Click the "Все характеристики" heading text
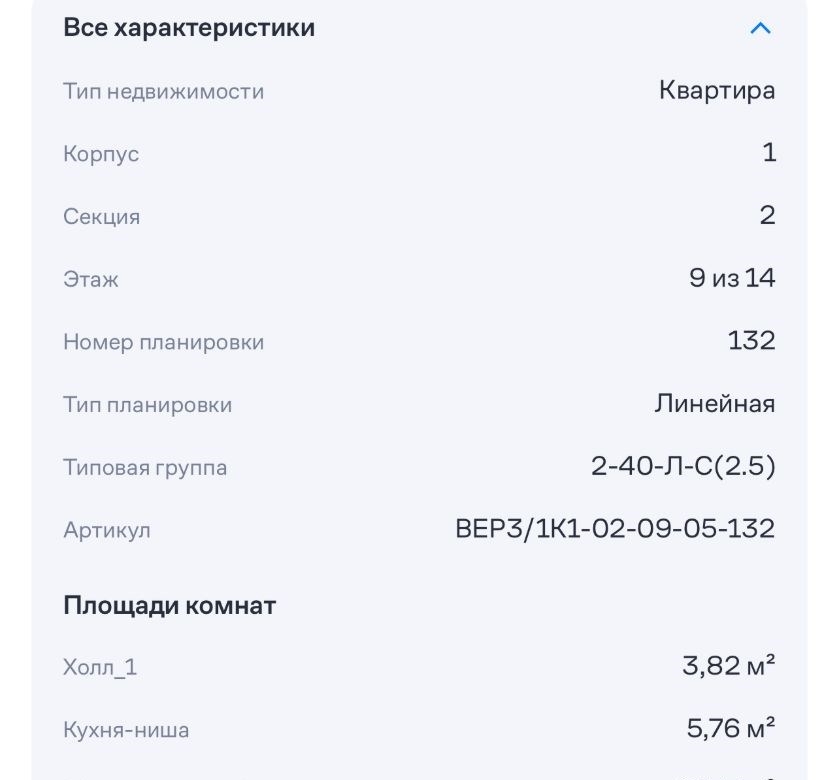The width and height of the screenshot is (839, 780). [x=189, y=28]
